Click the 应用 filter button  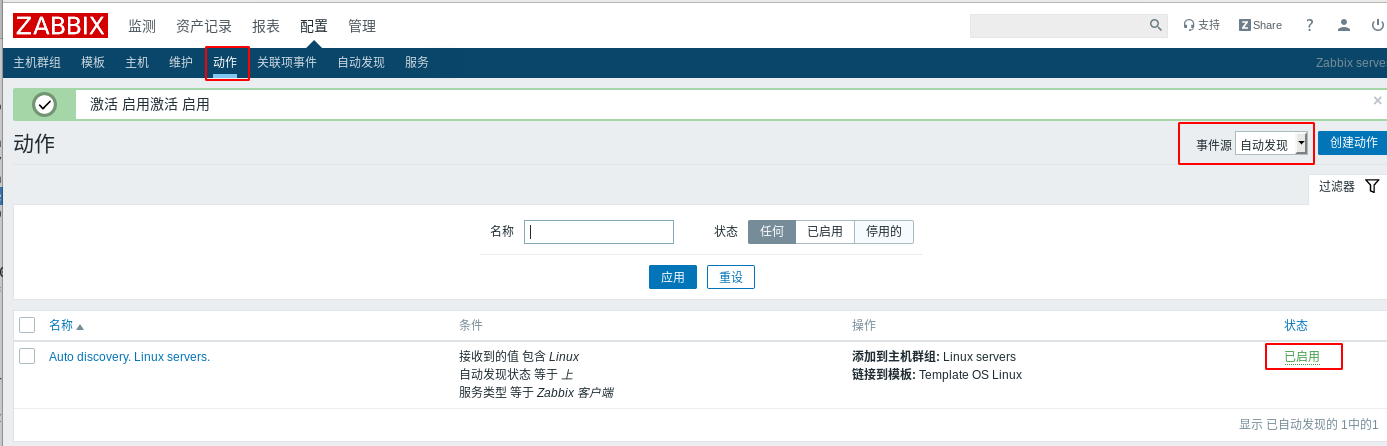(x=673, y=277)
